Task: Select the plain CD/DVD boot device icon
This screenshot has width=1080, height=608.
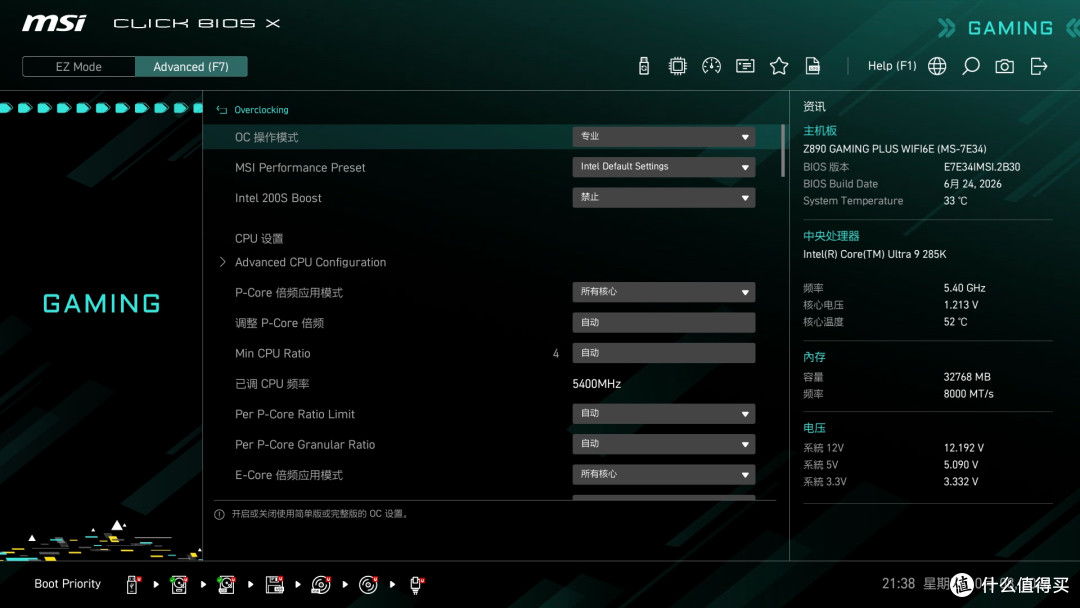Action: point(368,585)
